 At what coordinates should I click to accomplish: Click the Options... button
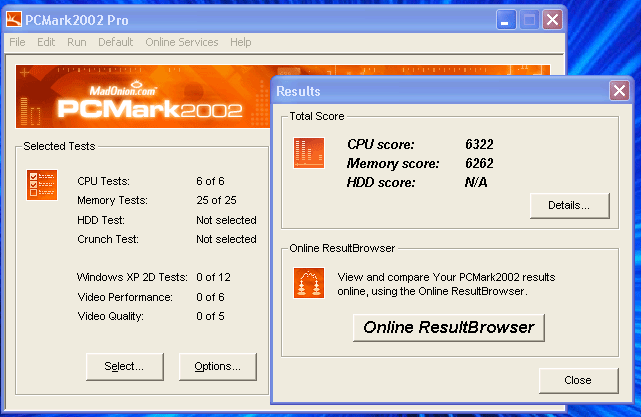point(217,367)
